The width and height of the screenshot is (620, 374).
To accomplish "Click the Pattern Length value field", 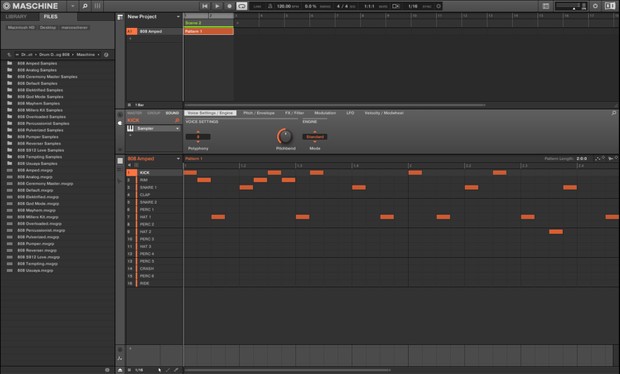I will 582,159.
